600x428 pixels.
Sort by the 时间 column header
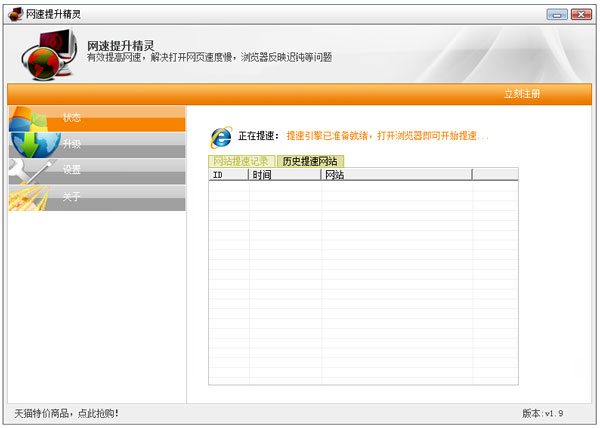(x=285, y=175)
